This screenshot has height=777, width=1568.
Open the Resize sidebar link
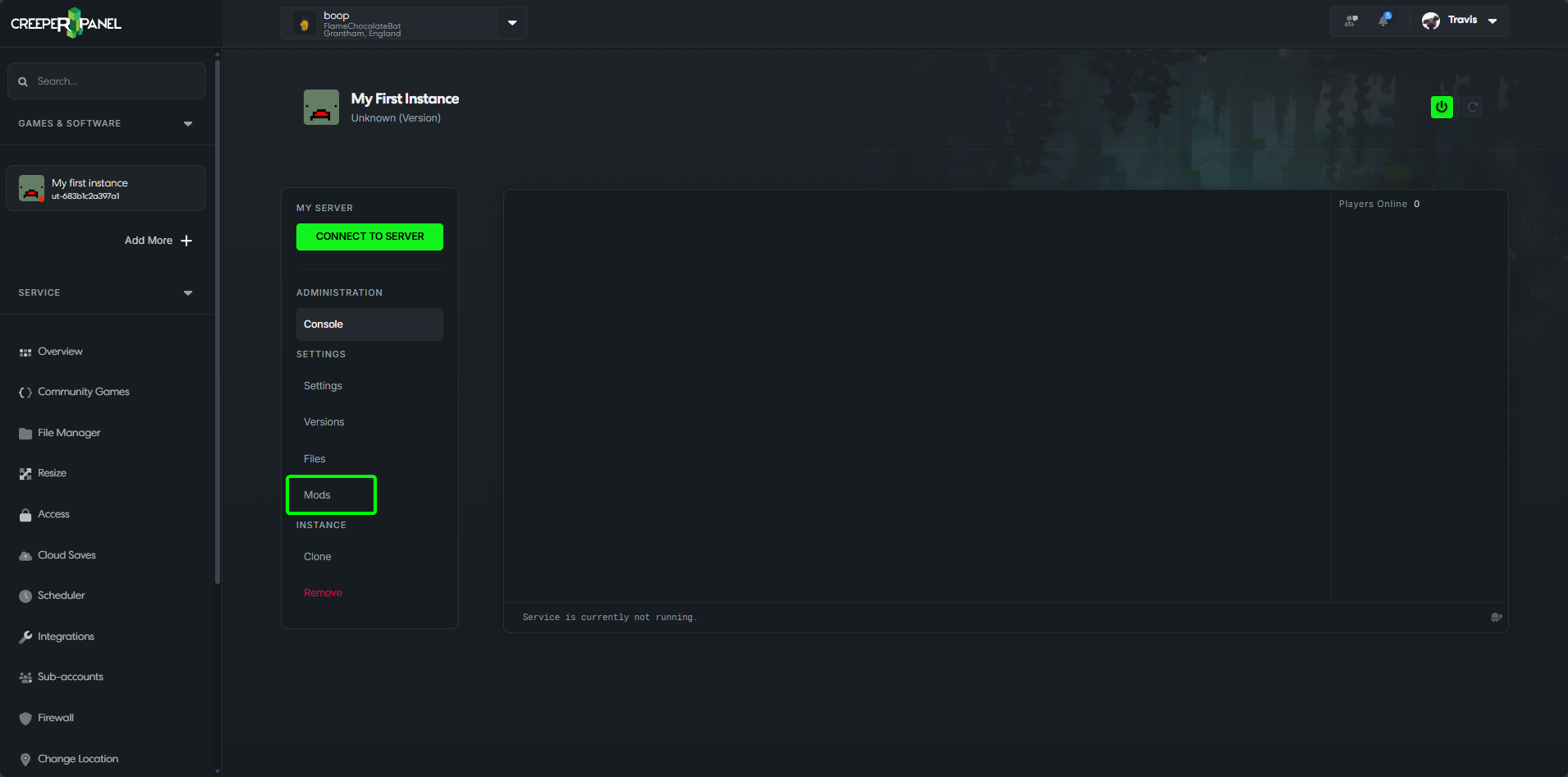pyautogui.click(x=52, y=473)
